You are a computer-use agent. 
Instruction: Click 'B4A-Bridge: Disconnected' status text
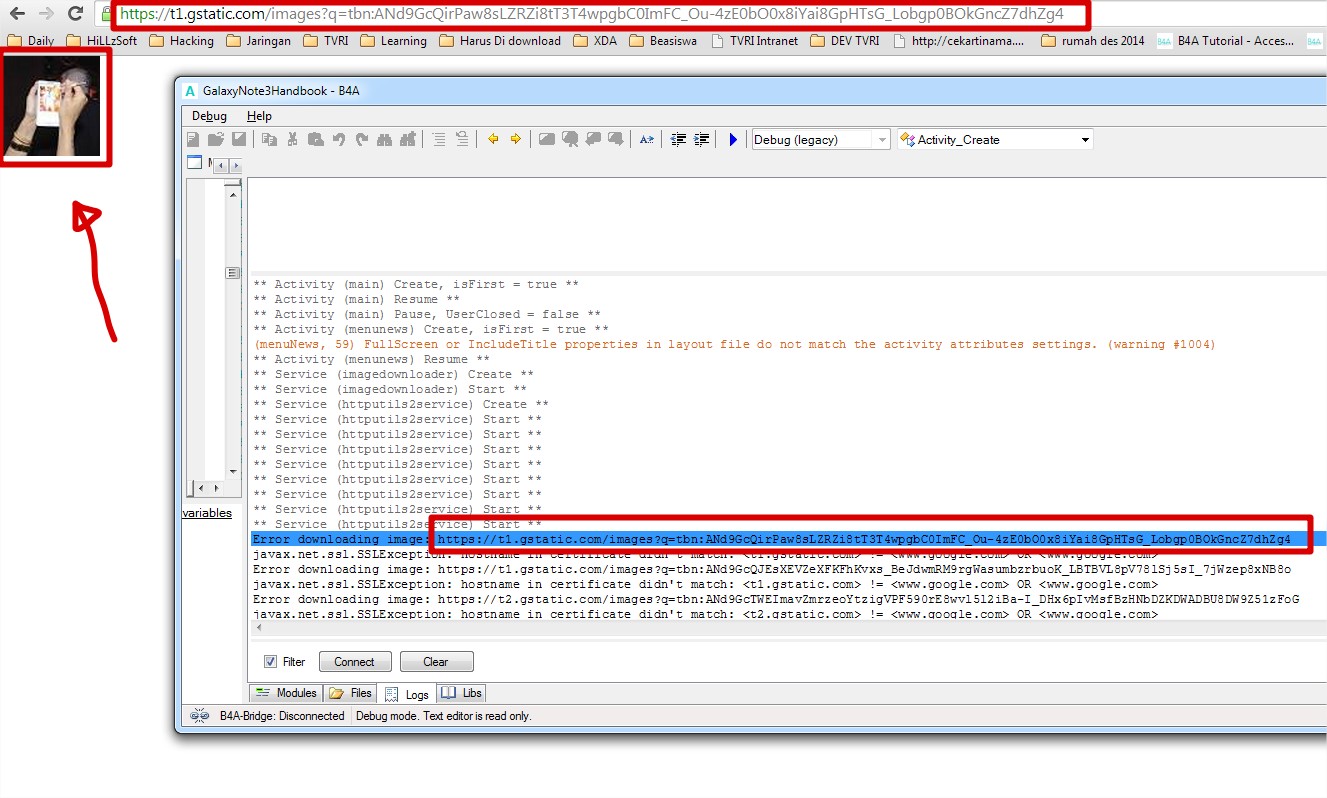pyautogui.click(x=282, y=716)
